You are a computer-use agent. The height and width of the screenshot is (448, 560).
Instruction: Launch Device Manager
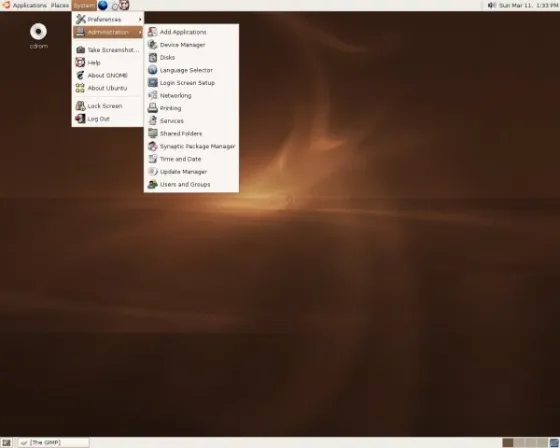click(191, 45)
